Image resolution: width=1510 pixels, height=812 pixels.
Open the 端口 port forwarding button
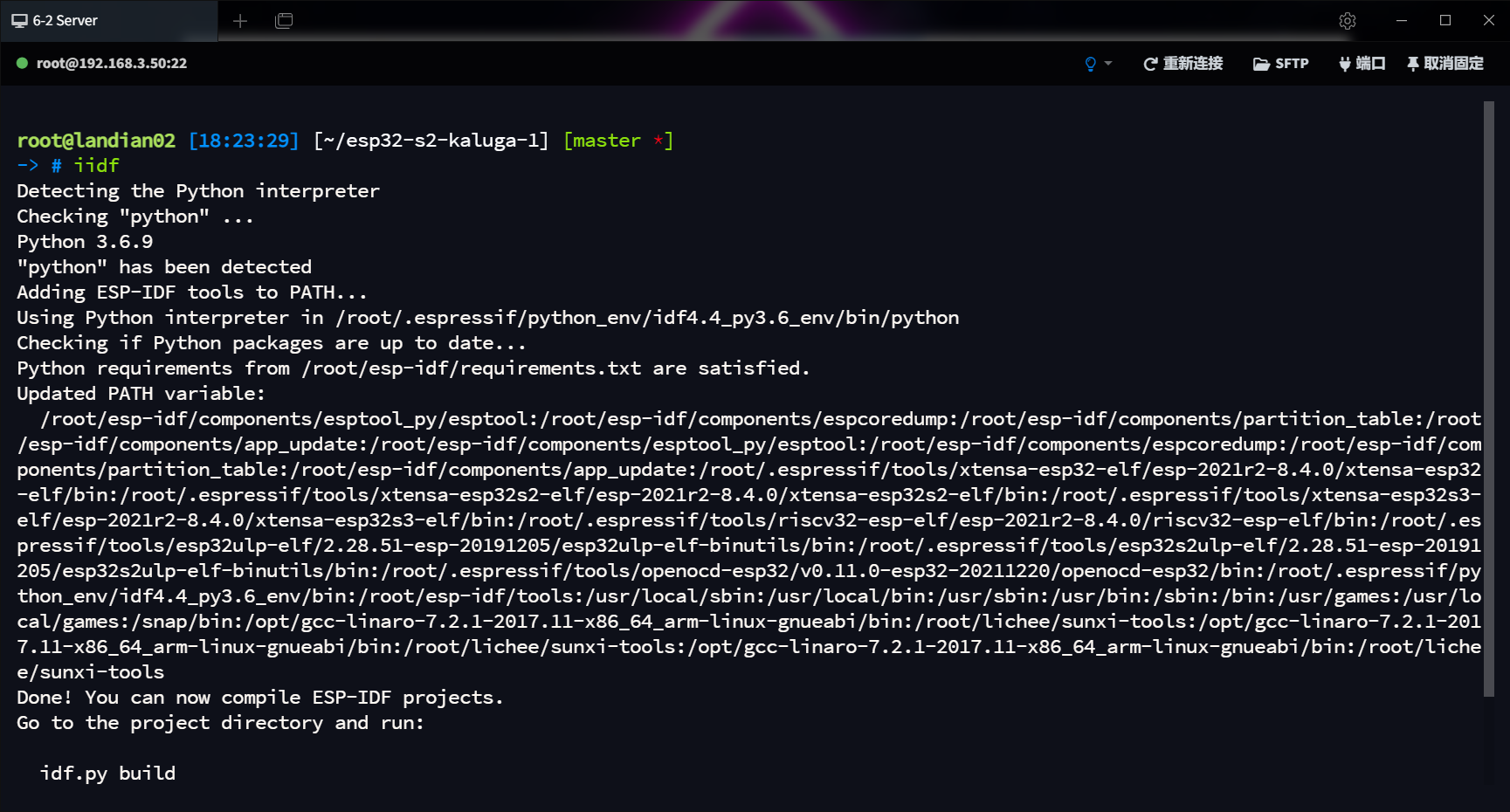pyautogui.click(x=1362, y=64)
